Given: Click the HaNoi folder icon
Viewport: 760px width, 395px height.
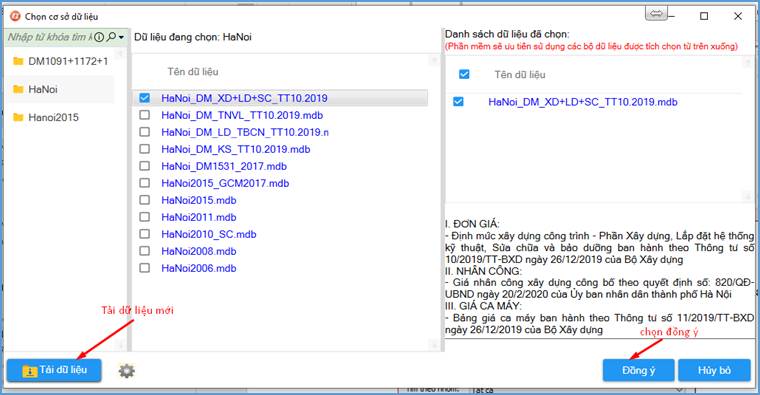Looking at the screenshot, I should coord(18,89).
